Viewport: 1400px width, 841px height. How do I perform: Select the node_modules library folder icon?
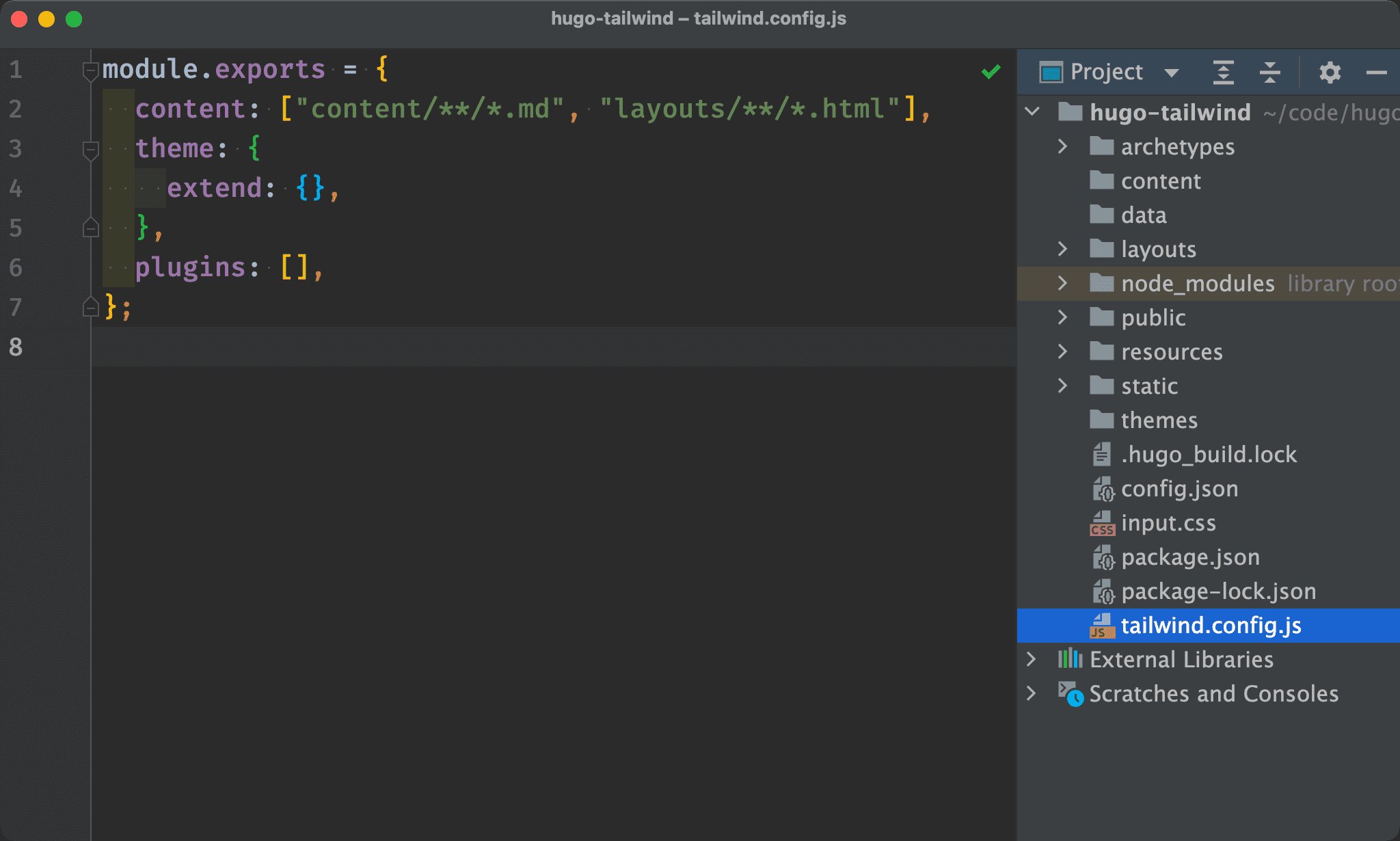1101,282
